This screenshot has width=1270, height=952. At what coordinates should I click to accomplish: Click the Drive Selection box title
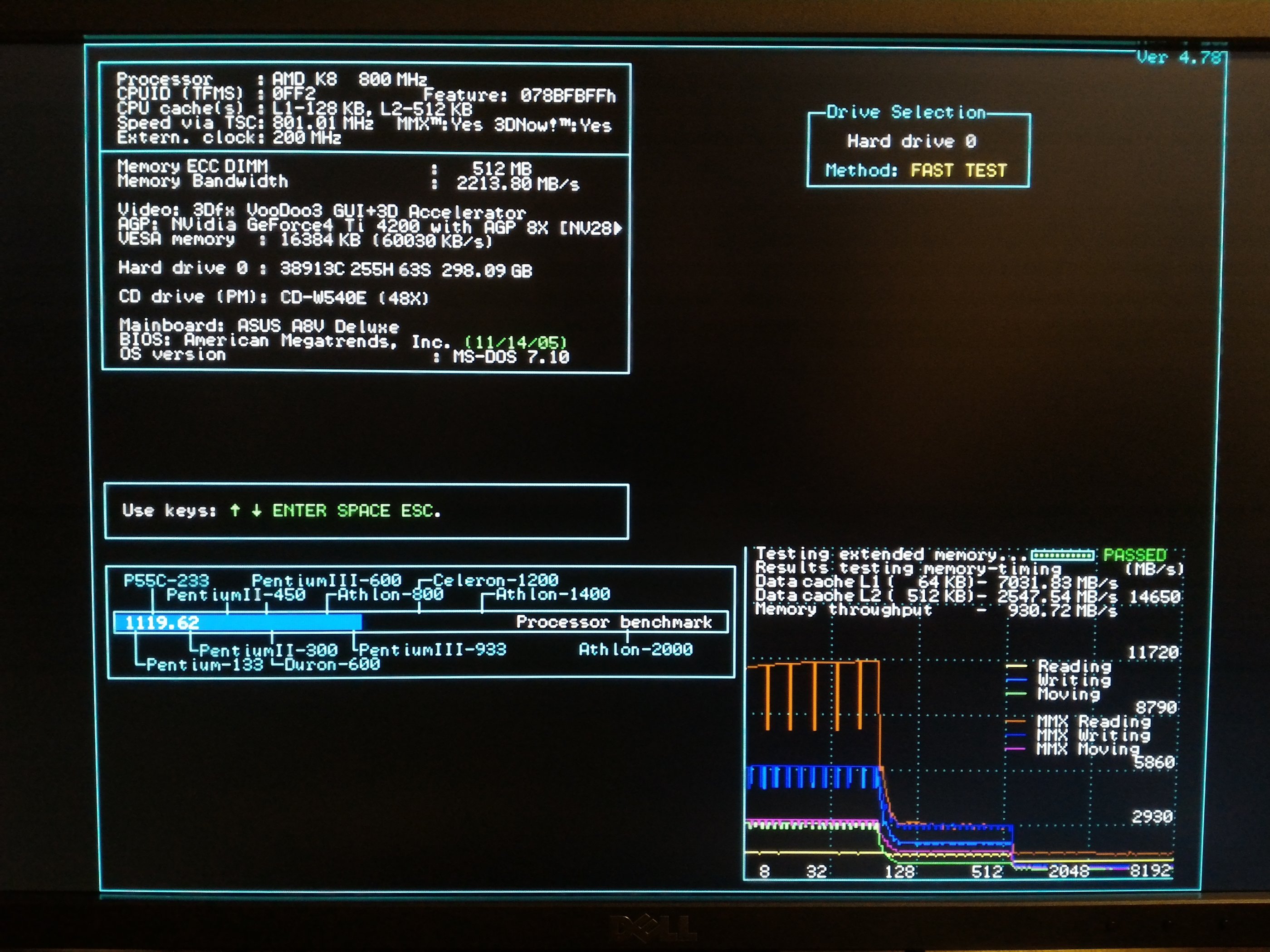(x=905, y=112)
